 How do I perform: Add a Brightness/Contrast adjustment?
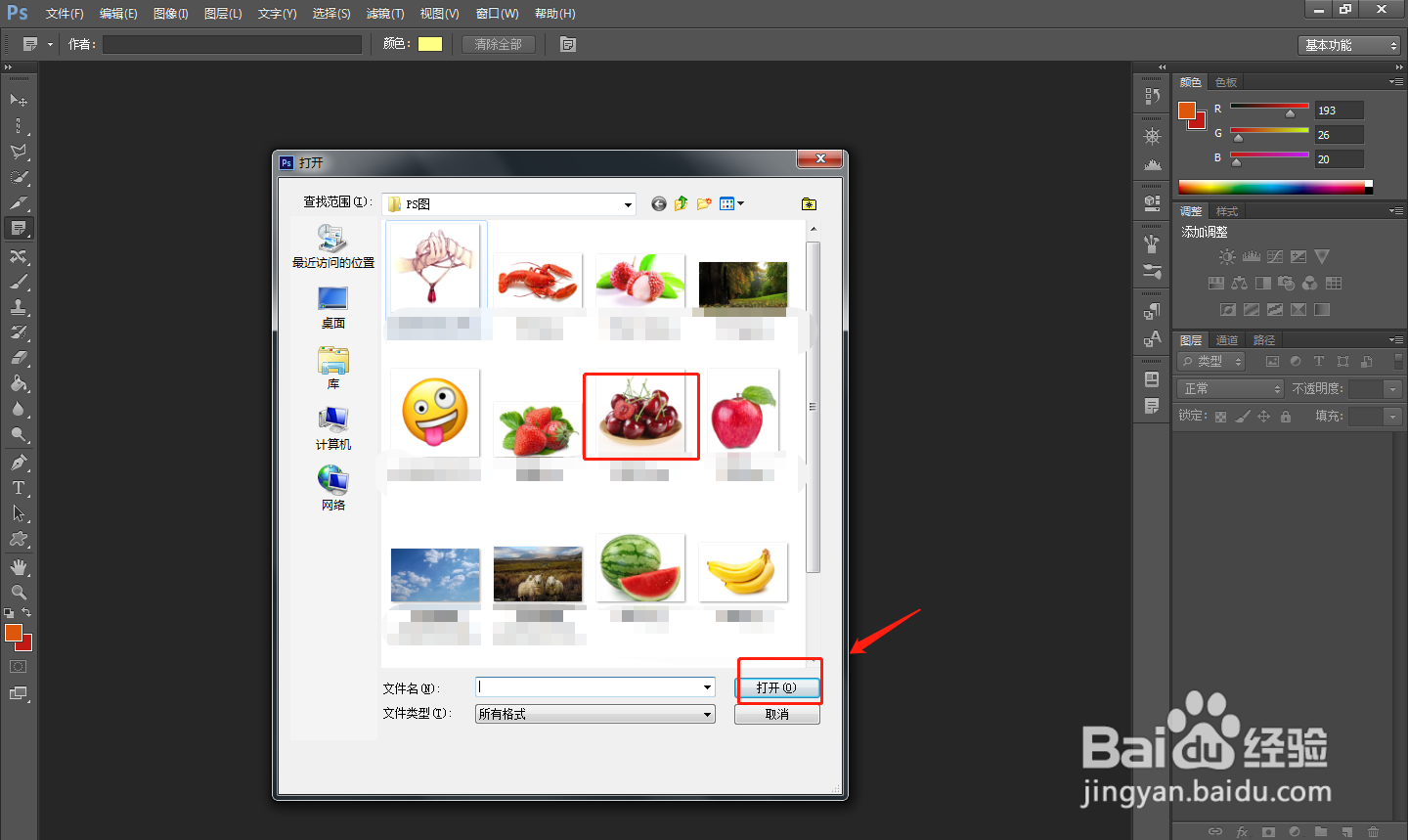(1227, 256)
